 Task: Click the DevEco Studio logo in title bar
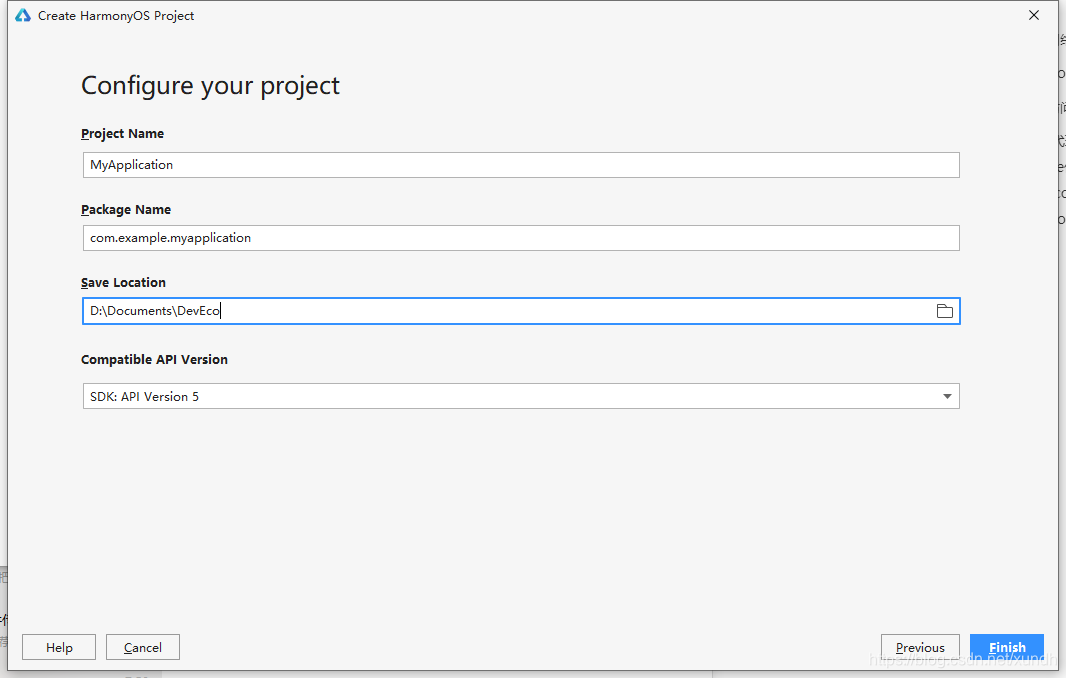pos(23,15)
